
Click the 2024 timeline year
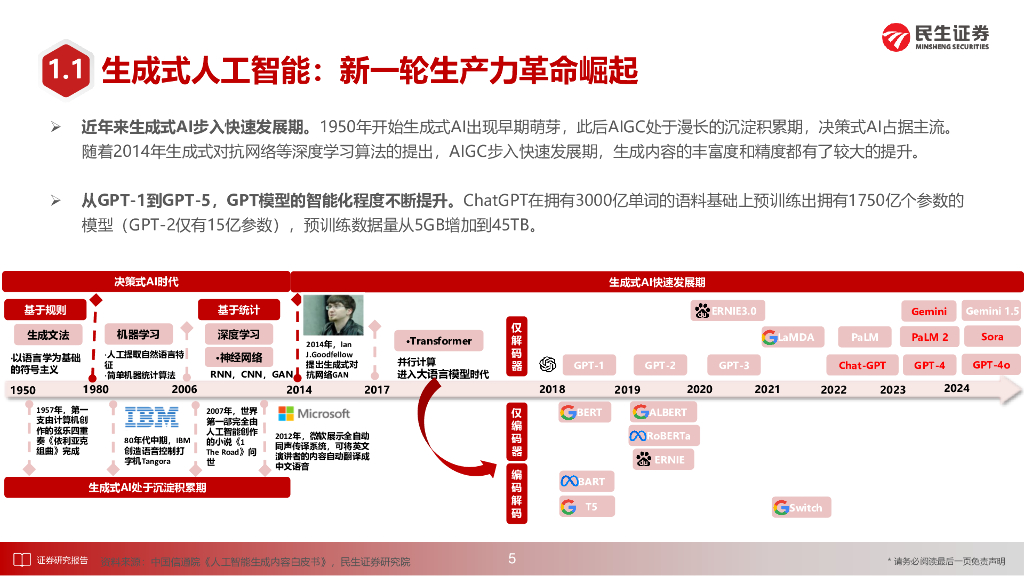click(x=957, y=389)
